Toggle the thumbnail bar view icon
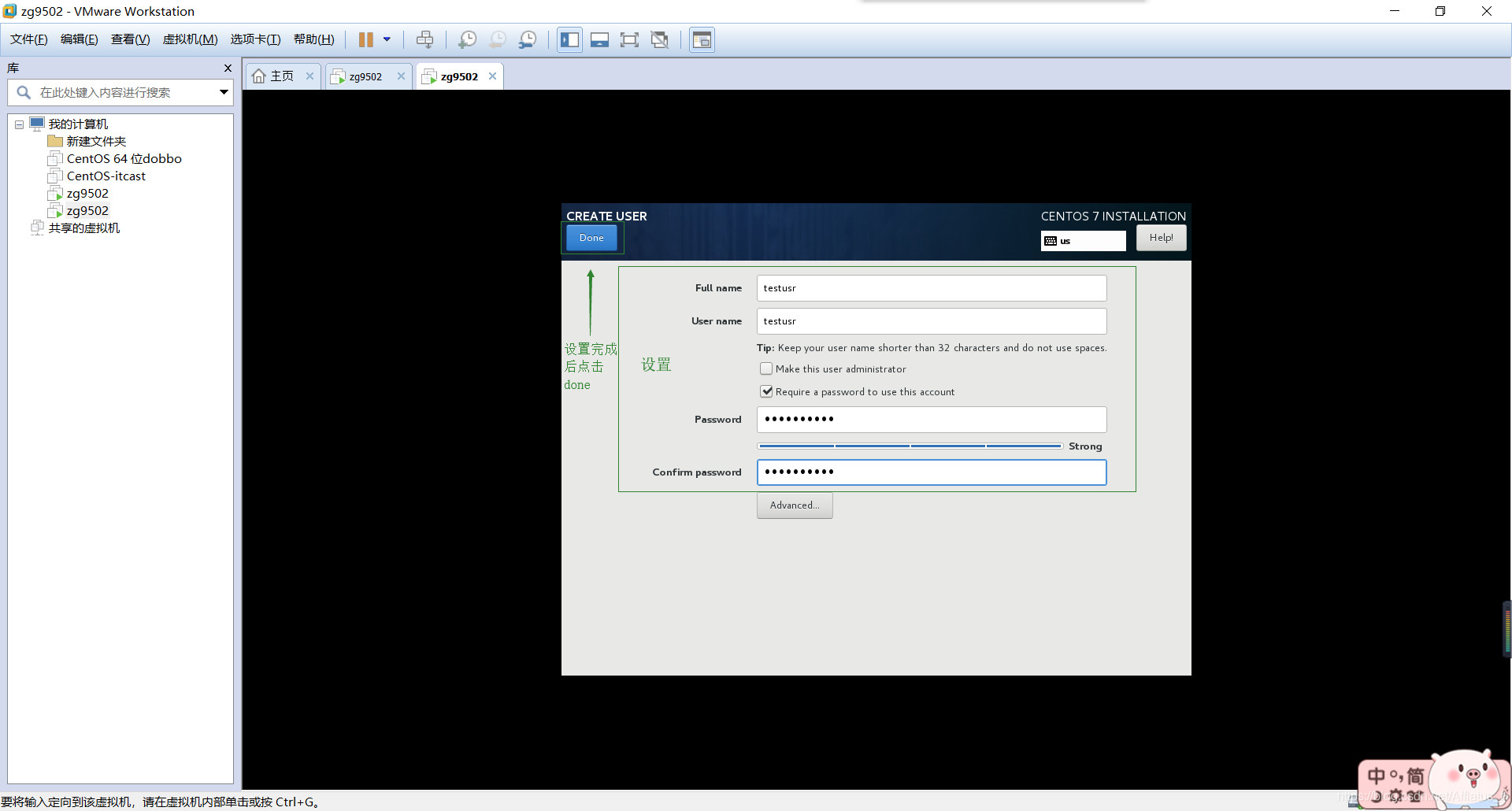 coord(599,39)
